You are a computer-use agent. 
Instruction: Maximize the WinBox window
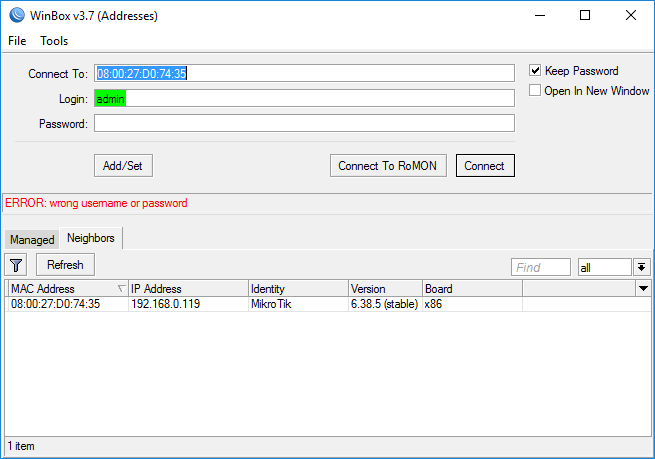pyautogui.click(x=585, y=15)
